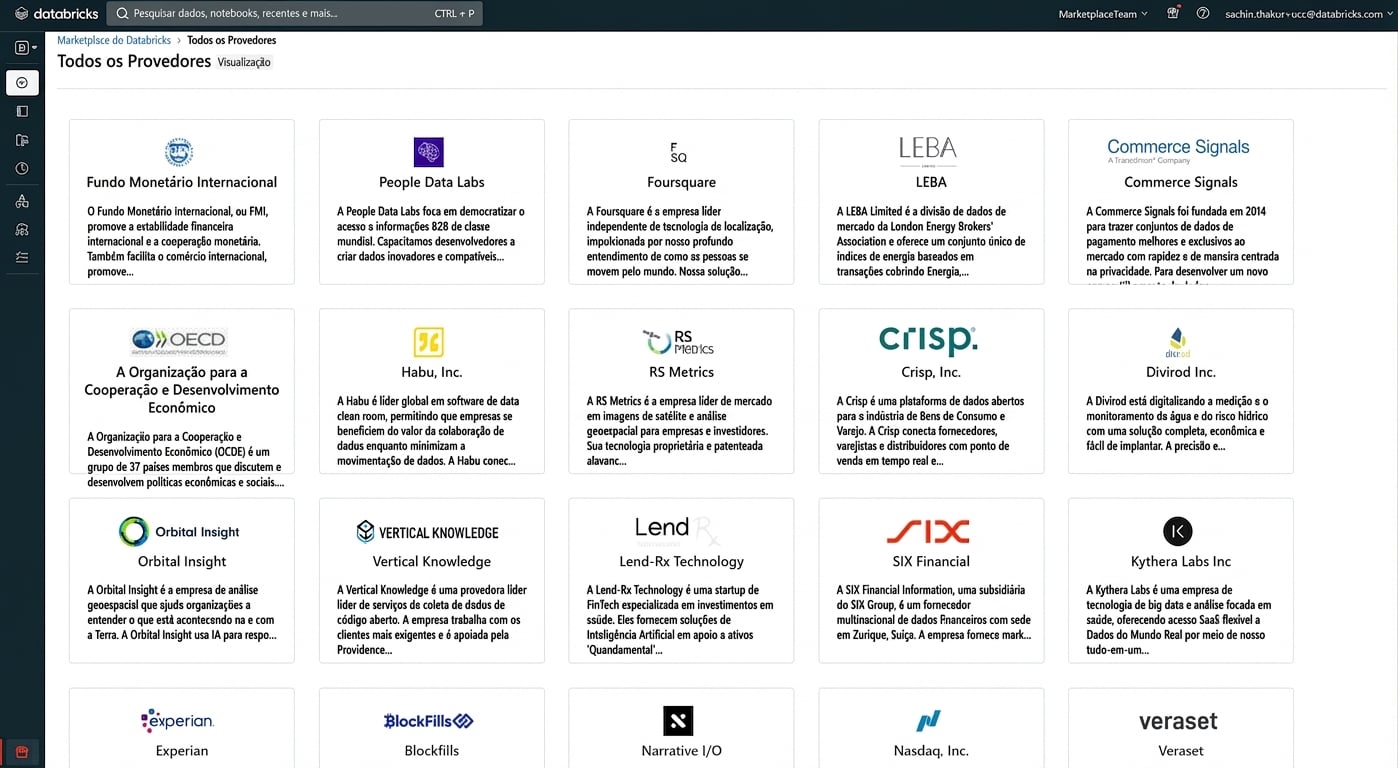Go to 'Marketplace do Databricks' breadcrumb link
The image size is (1398, 768).
point(114,40)
